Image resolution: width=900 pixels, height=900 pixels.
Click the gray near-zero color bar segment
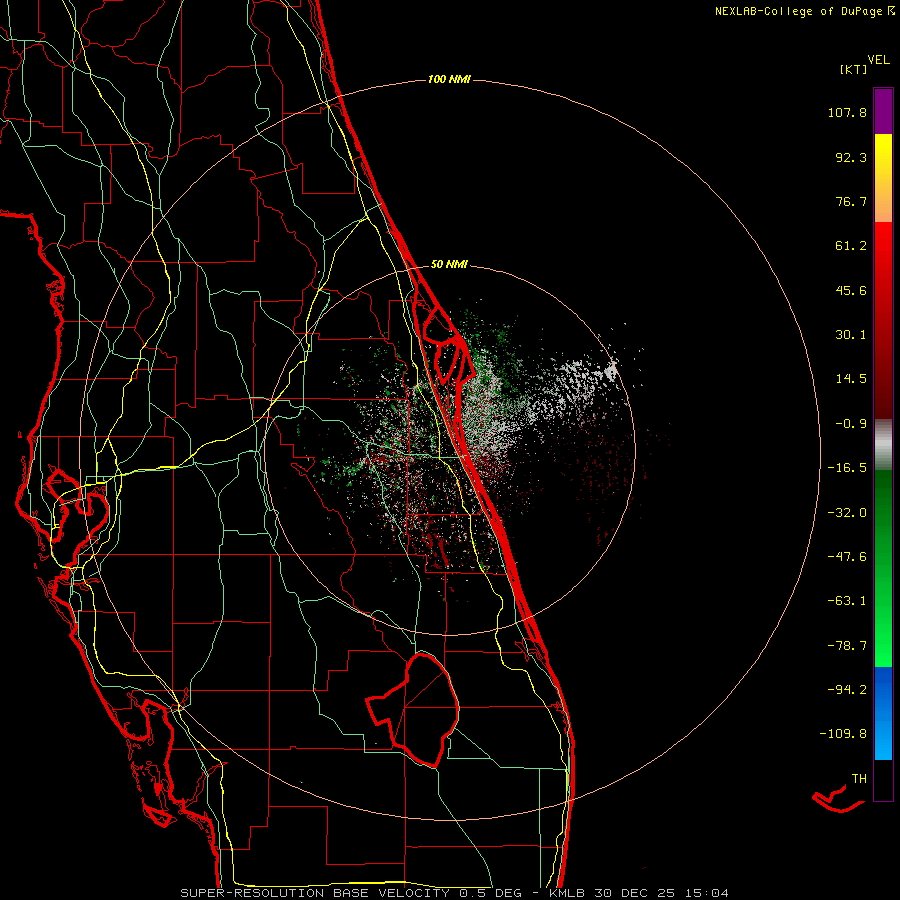(x=883, y=444)
